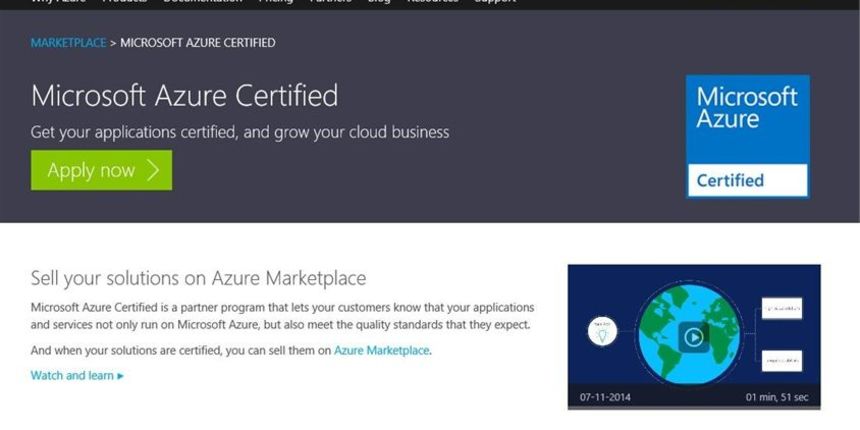Open the MARKETPLACE breadcrumb link

69,43
